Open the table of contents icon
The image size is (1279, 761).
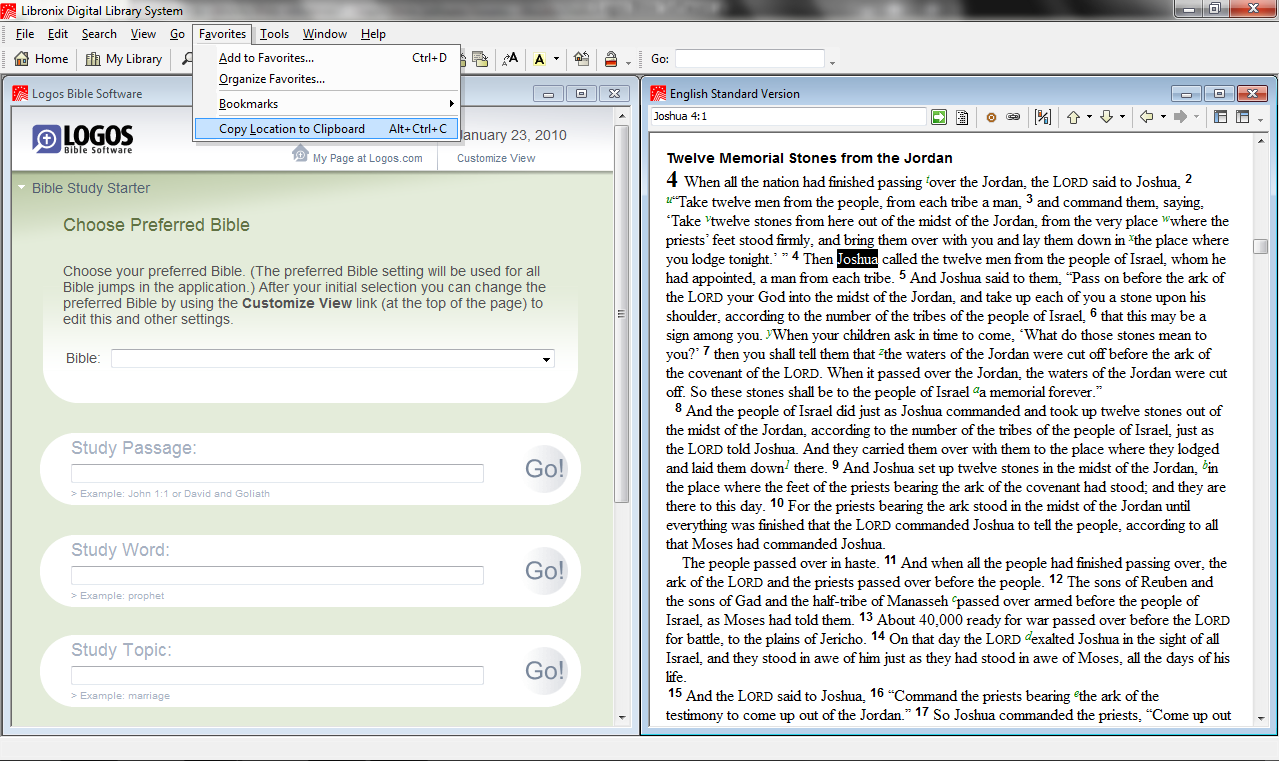962,117
